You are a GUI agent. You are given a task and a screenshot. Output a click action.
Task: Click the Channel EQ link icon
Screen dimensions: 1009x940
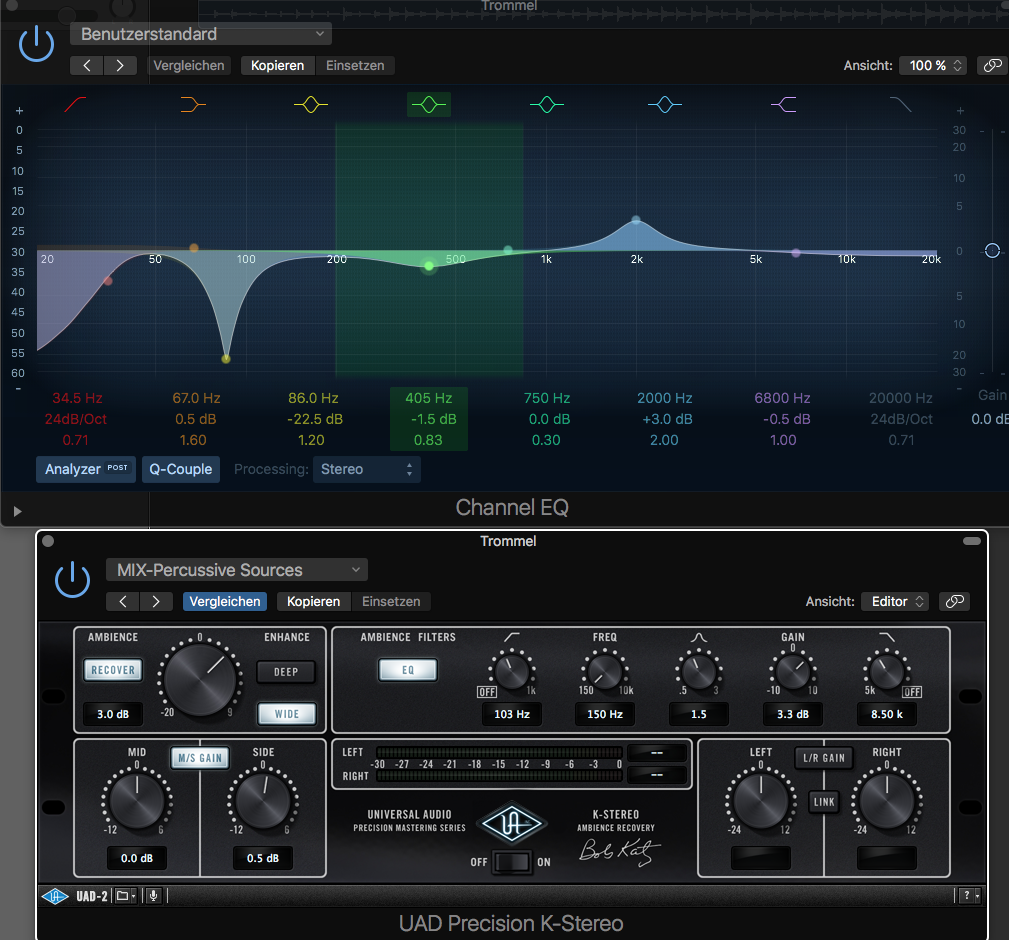[992, 65]
